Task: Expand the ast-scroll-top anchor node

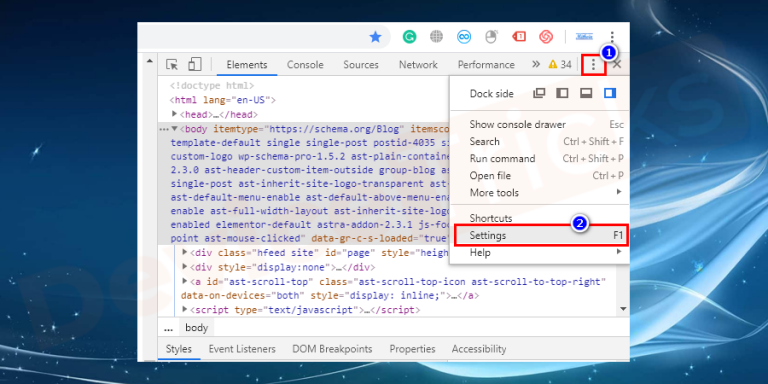Action: (185, 282)
